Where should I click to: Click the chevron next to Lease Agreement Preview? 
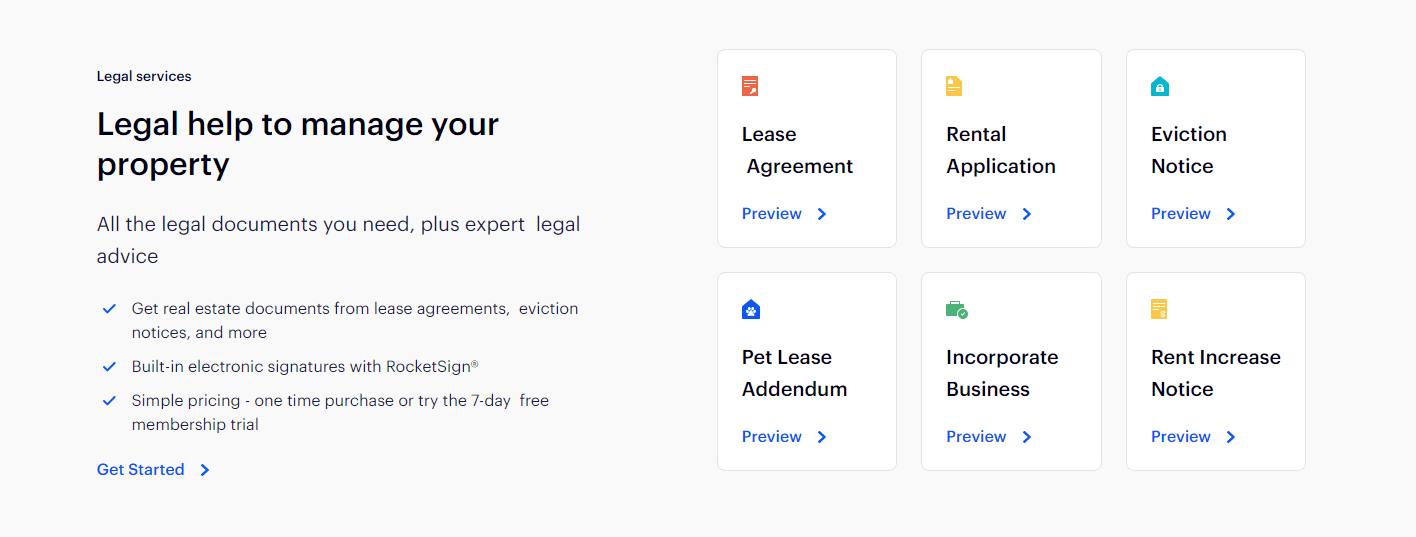tap(822, 214)
